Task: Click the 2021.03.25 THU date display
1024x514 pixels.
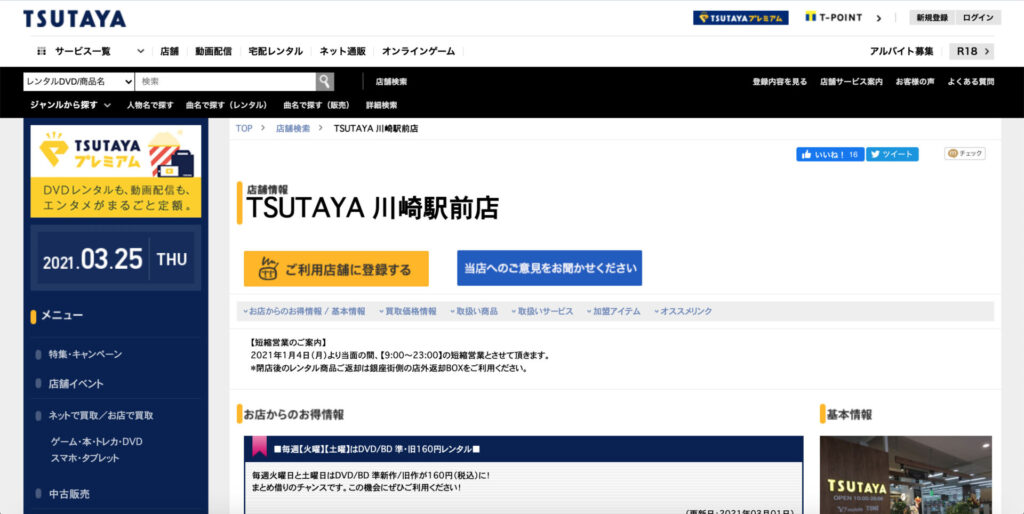Action: [x=116, y=259]
